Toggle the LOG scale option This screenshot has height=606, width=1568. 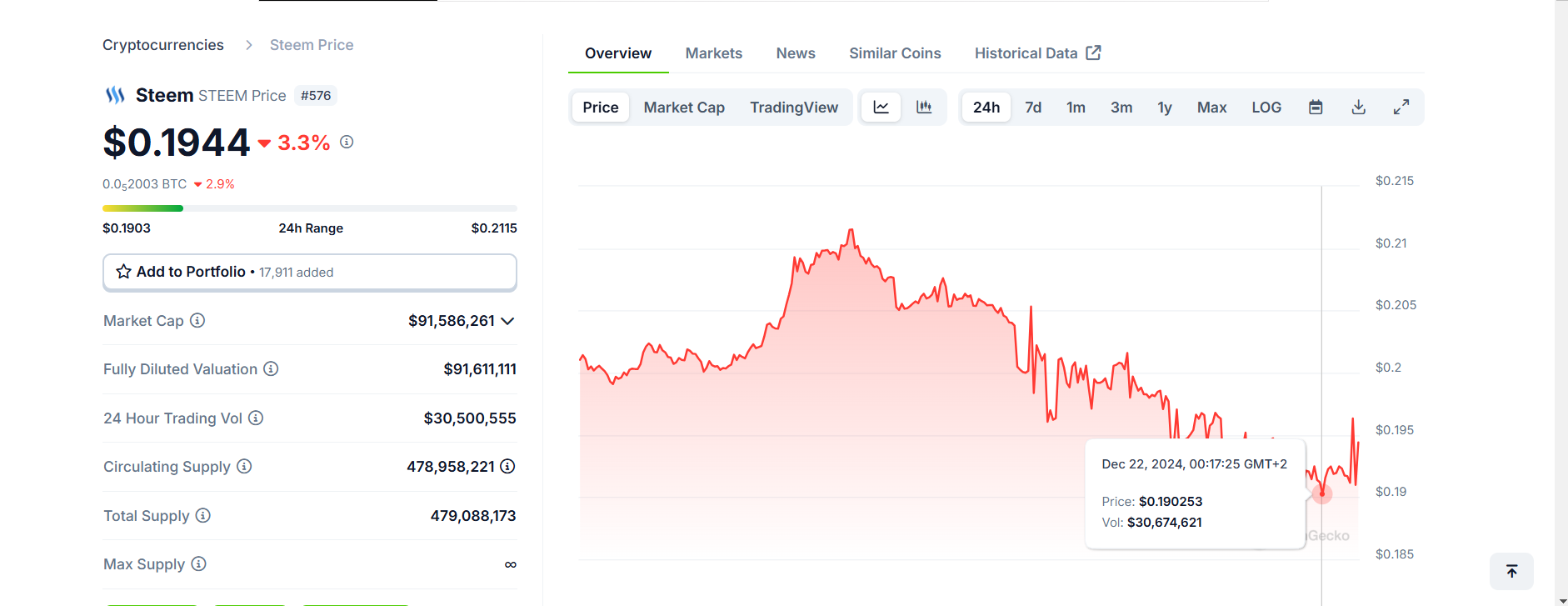click(x=1266, y=108)
